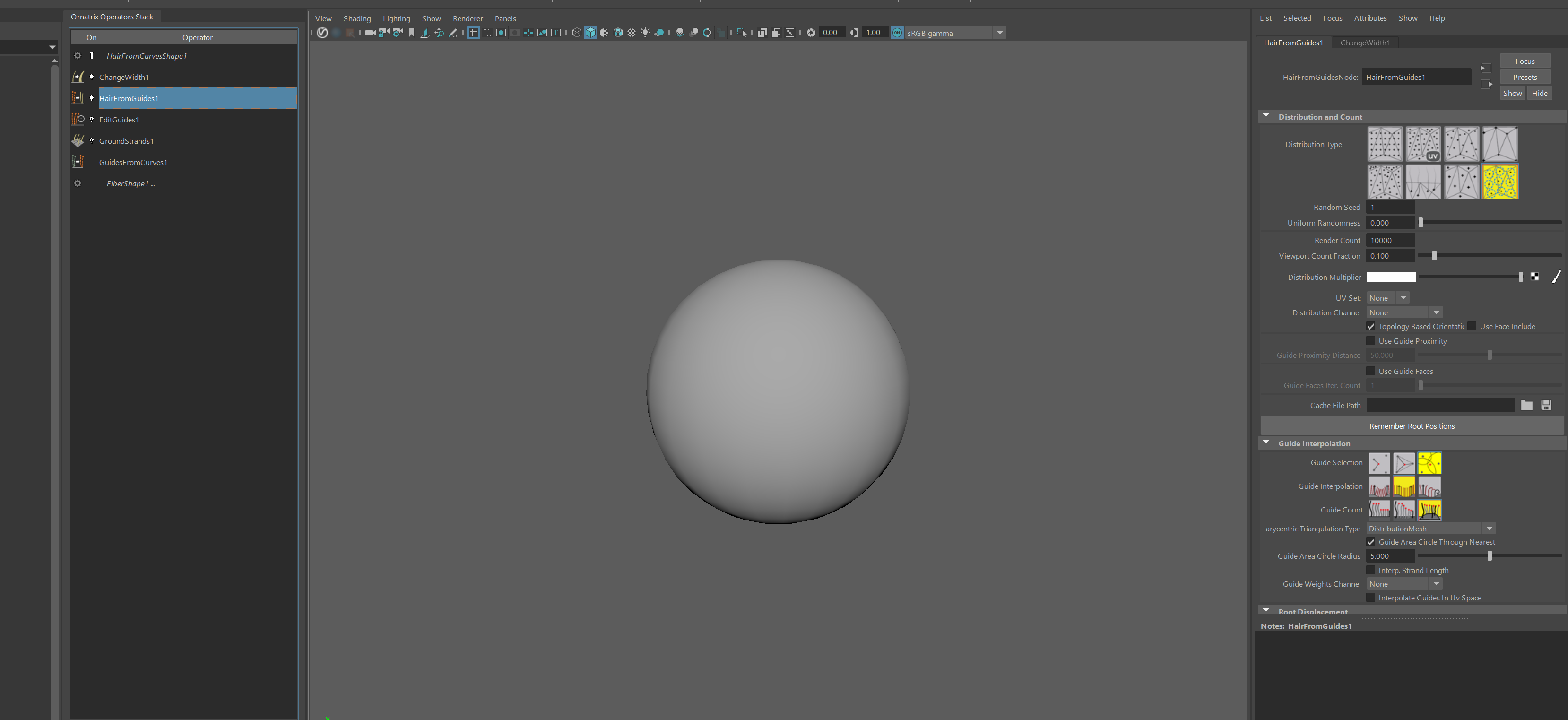Viewport: 1568px width, 720px height.
Task: Select the yellow highlighted distribution type icon
Action: point(1500,182)
